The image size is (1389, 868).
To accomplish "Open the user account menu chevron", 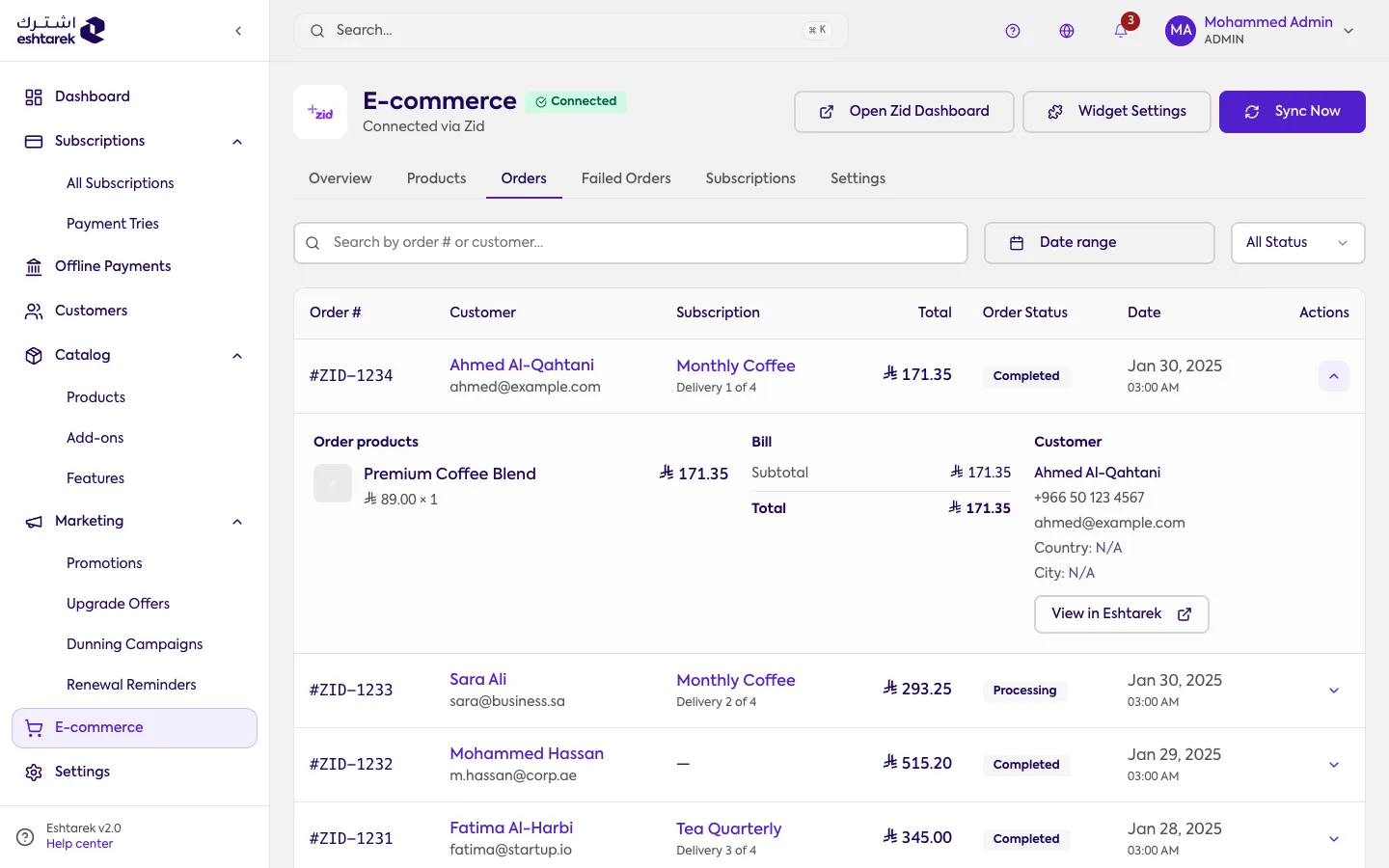I will [x=1348, y=31].
